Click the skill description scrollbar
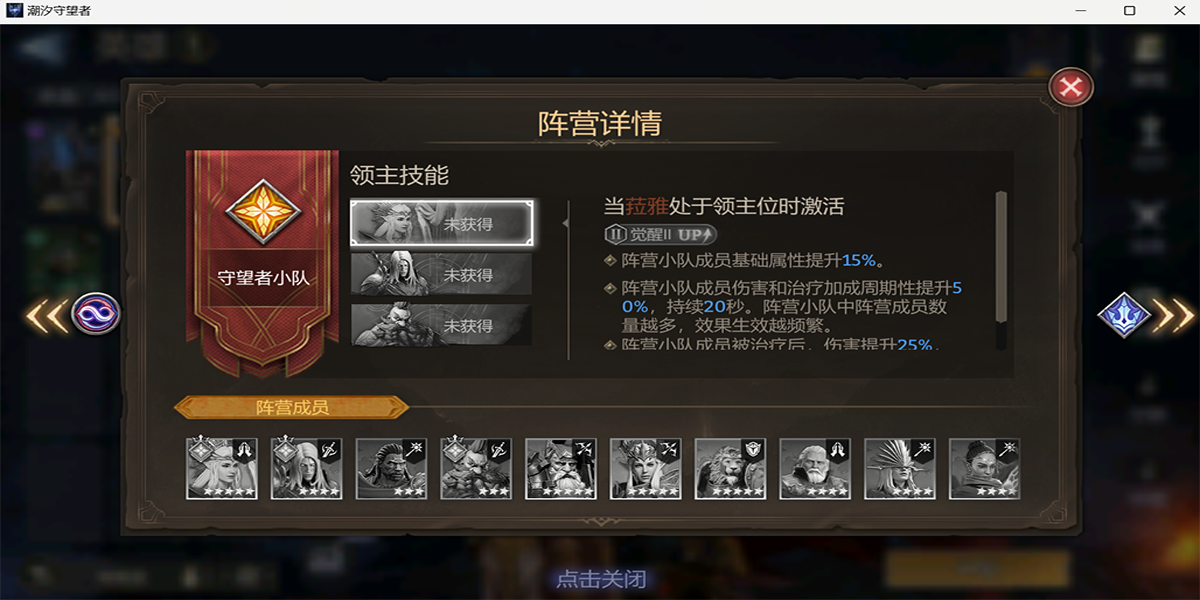Viewport: 1200px width, 600px height. (1000, 257)
